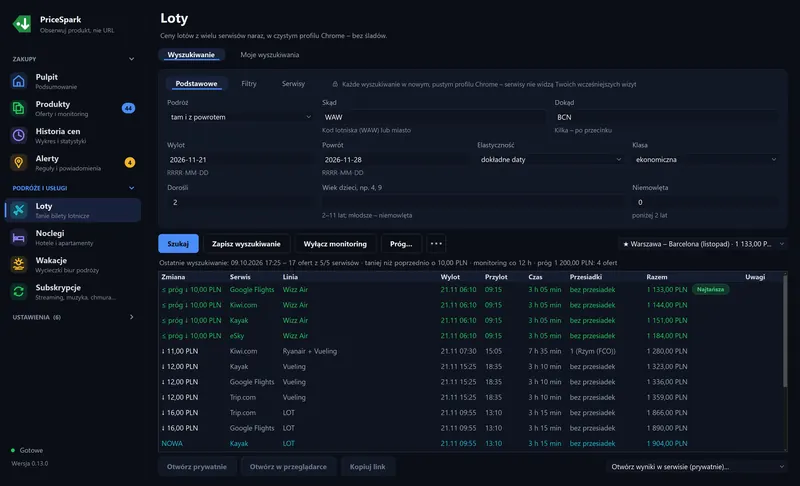Select the Kiwi.com row priced 1 144,00 PLN
Screen dimensions: 800x486
pos(470,305)
